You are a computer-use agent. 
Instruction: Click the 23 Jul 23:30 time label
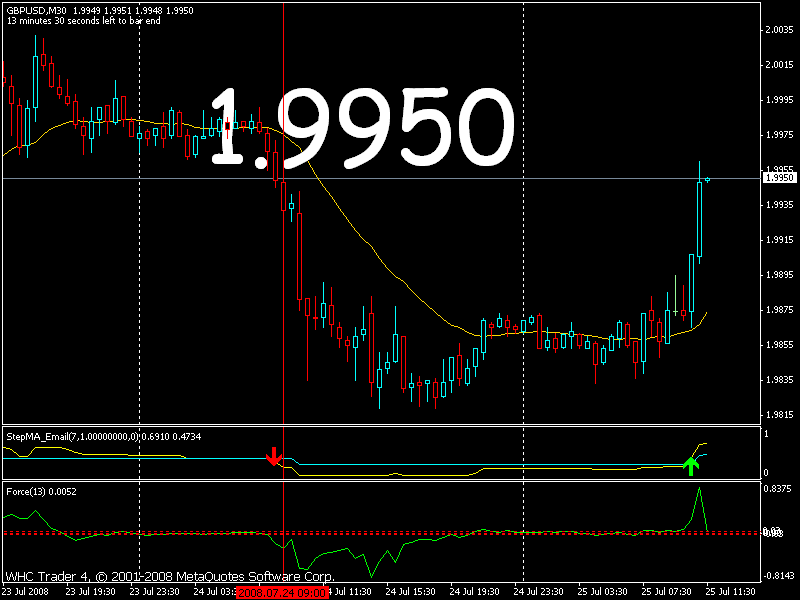tap(155, 592)
